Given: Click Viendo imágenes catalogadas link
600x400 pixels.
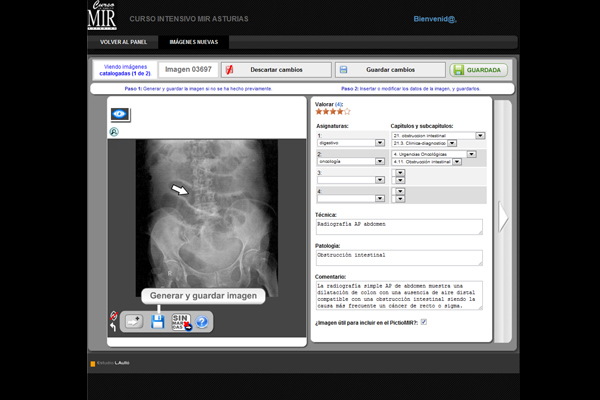Looking at the screenshot, I should pos(125,70).
